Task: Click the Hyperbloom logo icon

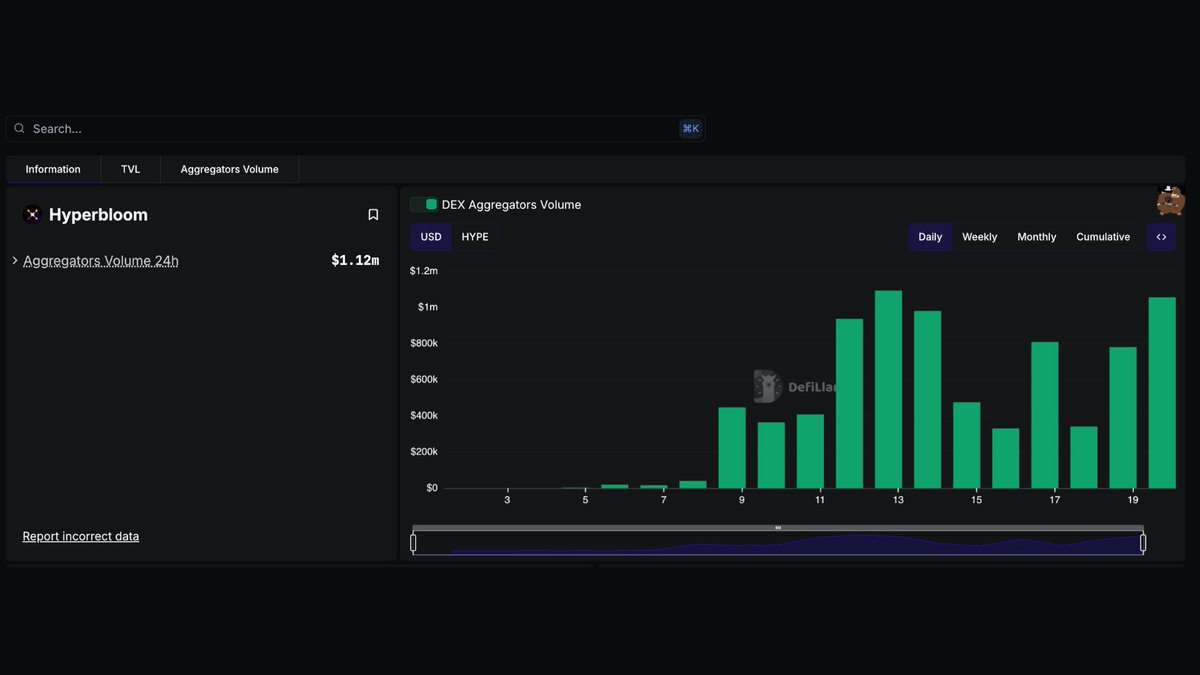Action: pos(32,214)
